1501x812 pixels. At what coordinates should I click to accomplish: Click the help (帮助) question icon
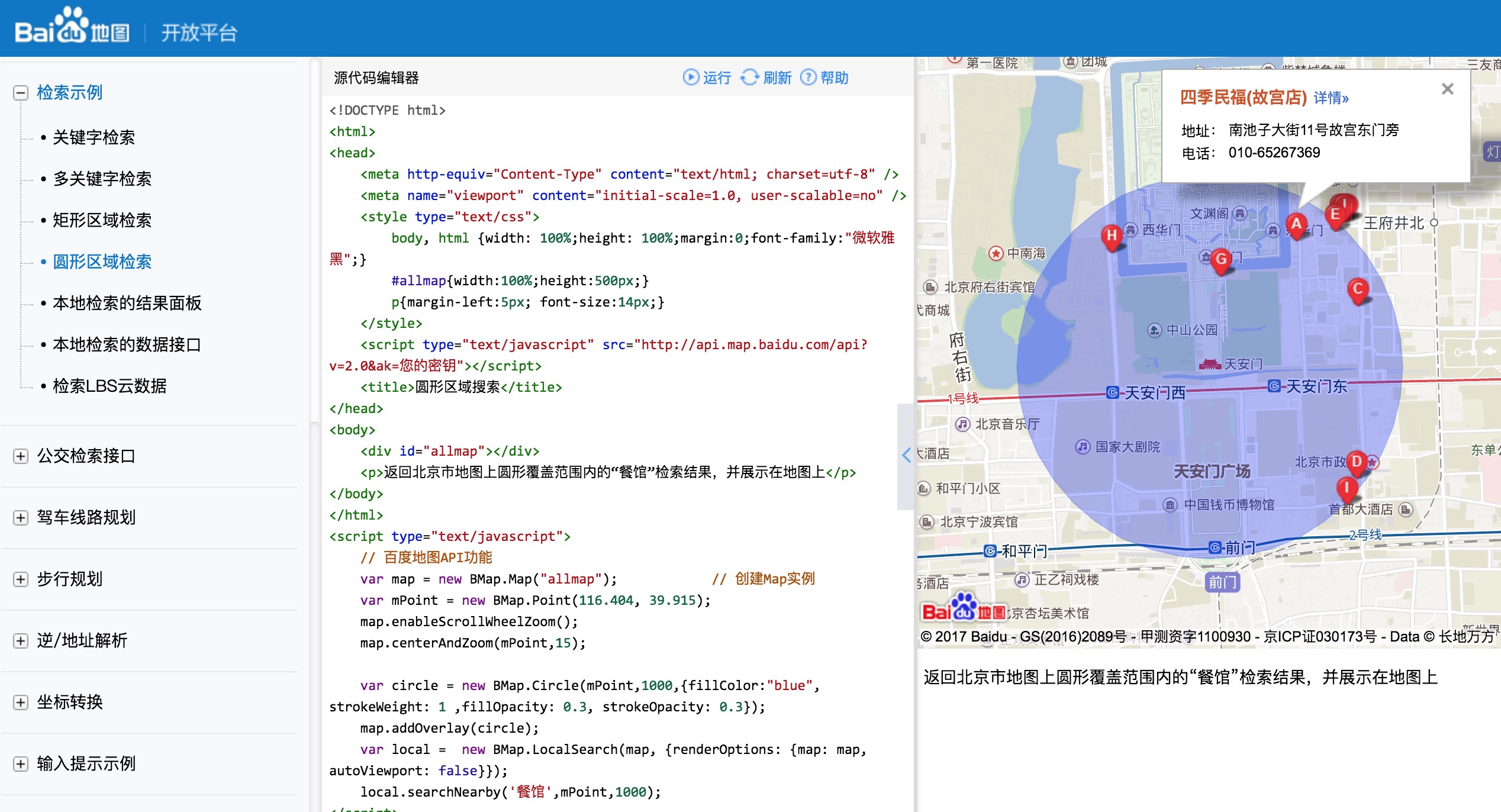tap(808, 78)
